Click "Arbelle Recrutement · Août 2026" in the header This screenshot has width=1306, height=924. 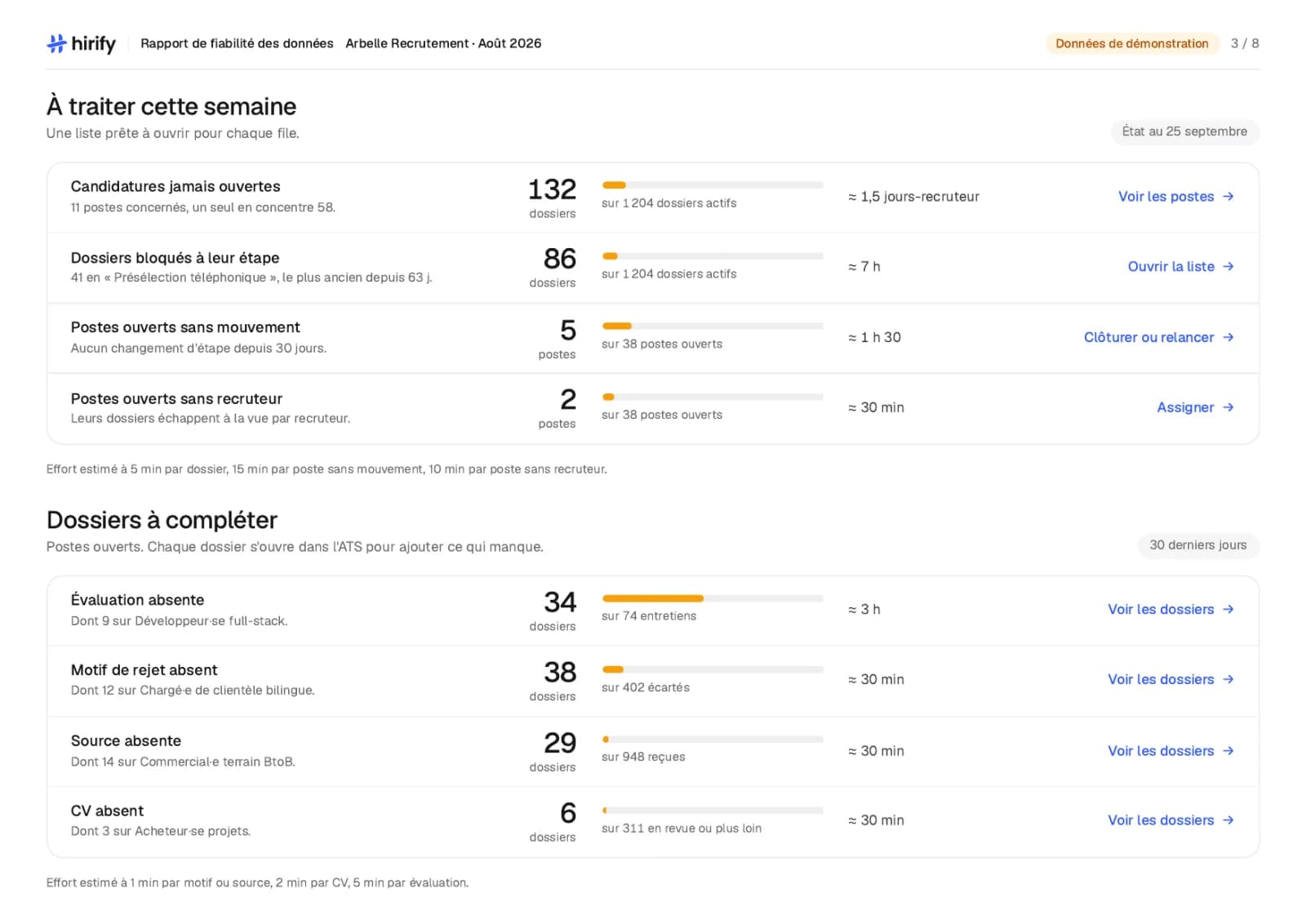coord(443,43)
